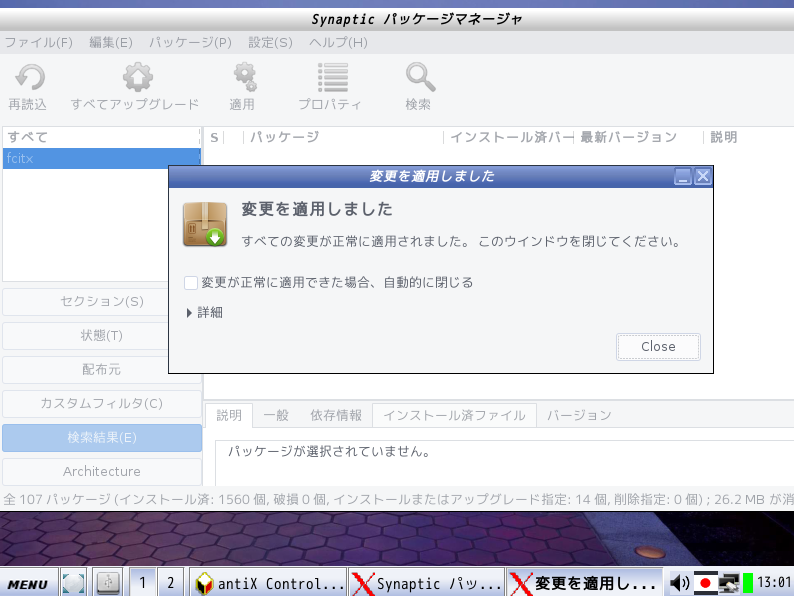This screenshot has width=794, height=596.
Task: Switch to Synaptic taskbar entry
Action: tap(427, 583)
